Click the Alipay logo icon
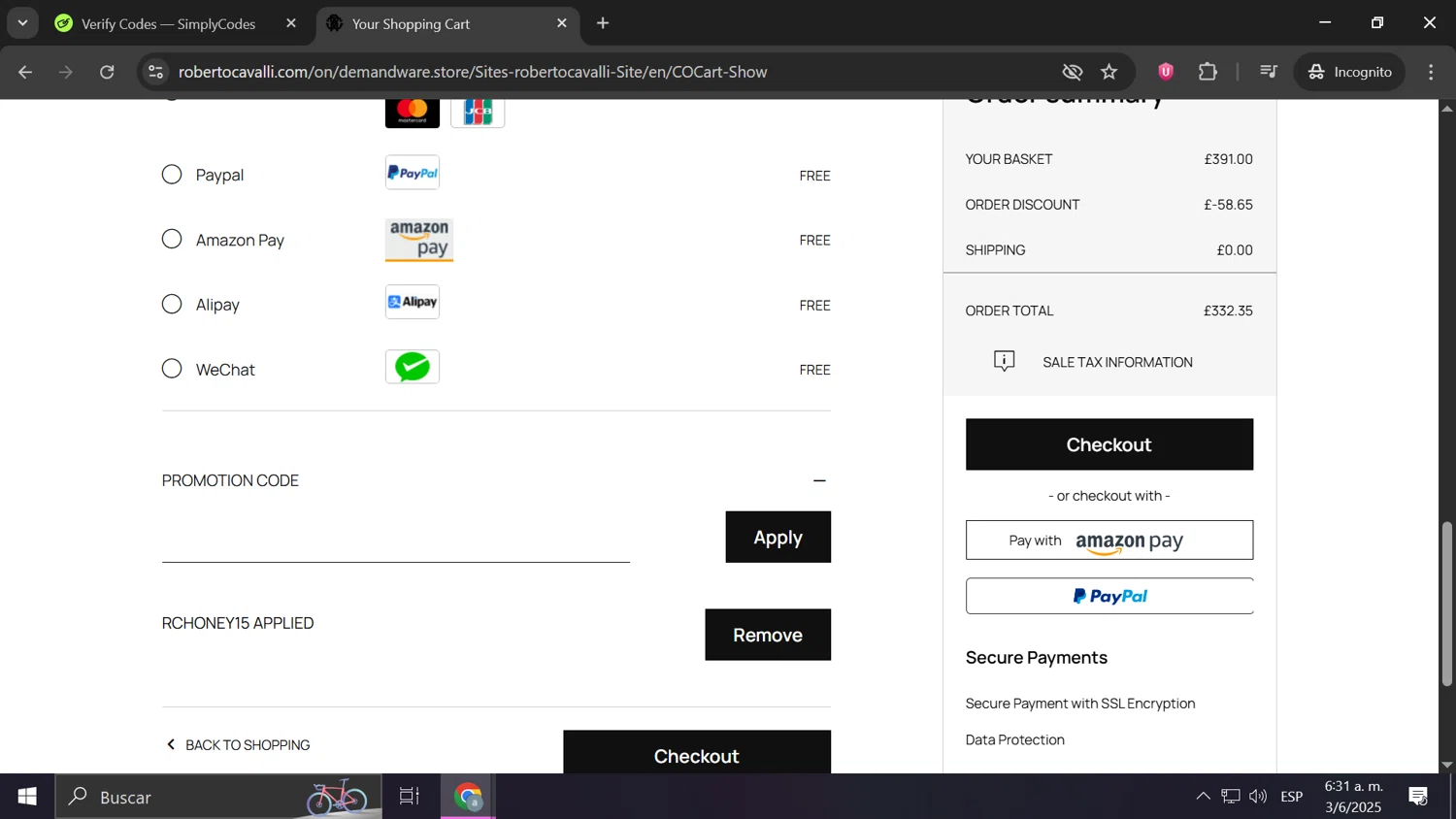Viewport: 1456px width, 819px height. (x=413, y=302)
